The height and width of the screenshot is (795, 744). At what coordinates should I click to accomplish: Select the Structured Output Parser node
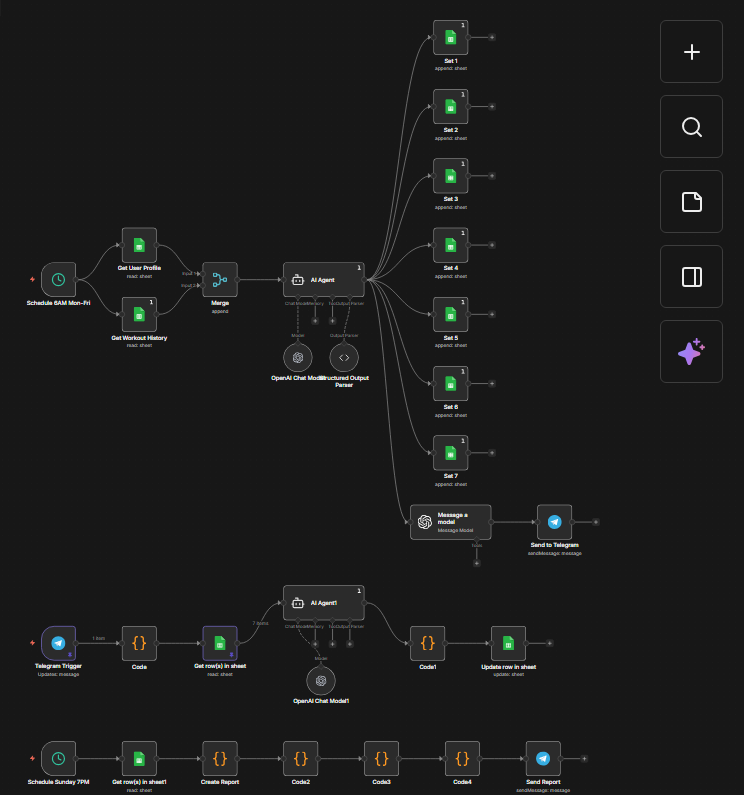(344, 357)
